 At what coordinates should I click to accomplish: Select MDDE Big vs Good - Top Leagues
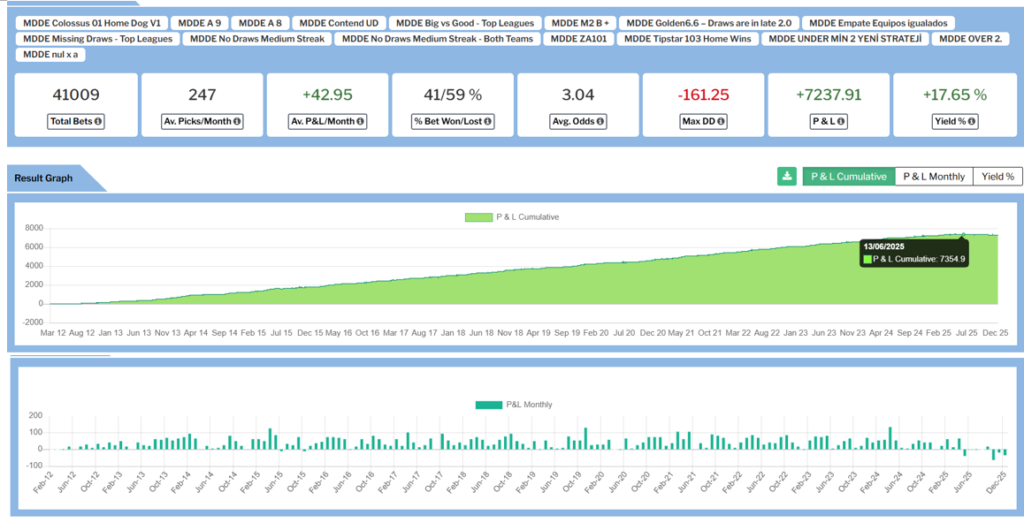tap(465, 22)
